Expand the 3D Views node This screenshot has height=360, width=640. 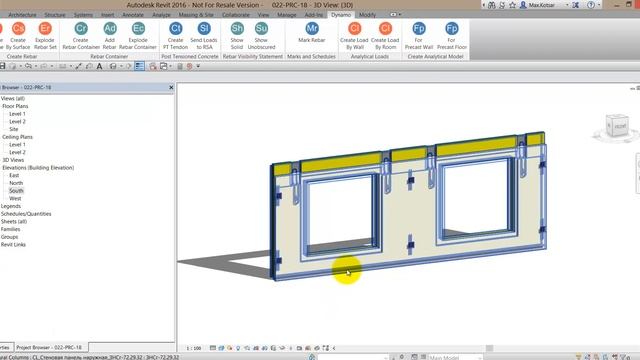point(13,160)
